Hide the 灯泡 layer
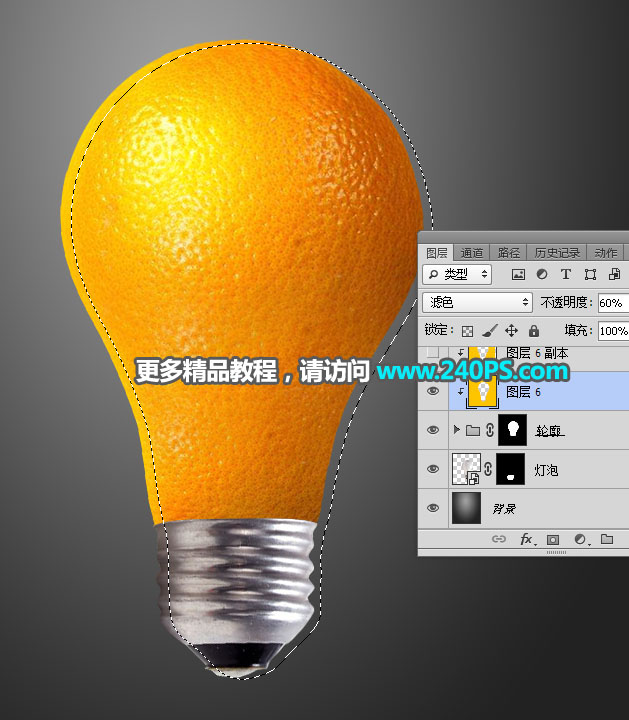This screenshot has height=720, width=629. 432,469
